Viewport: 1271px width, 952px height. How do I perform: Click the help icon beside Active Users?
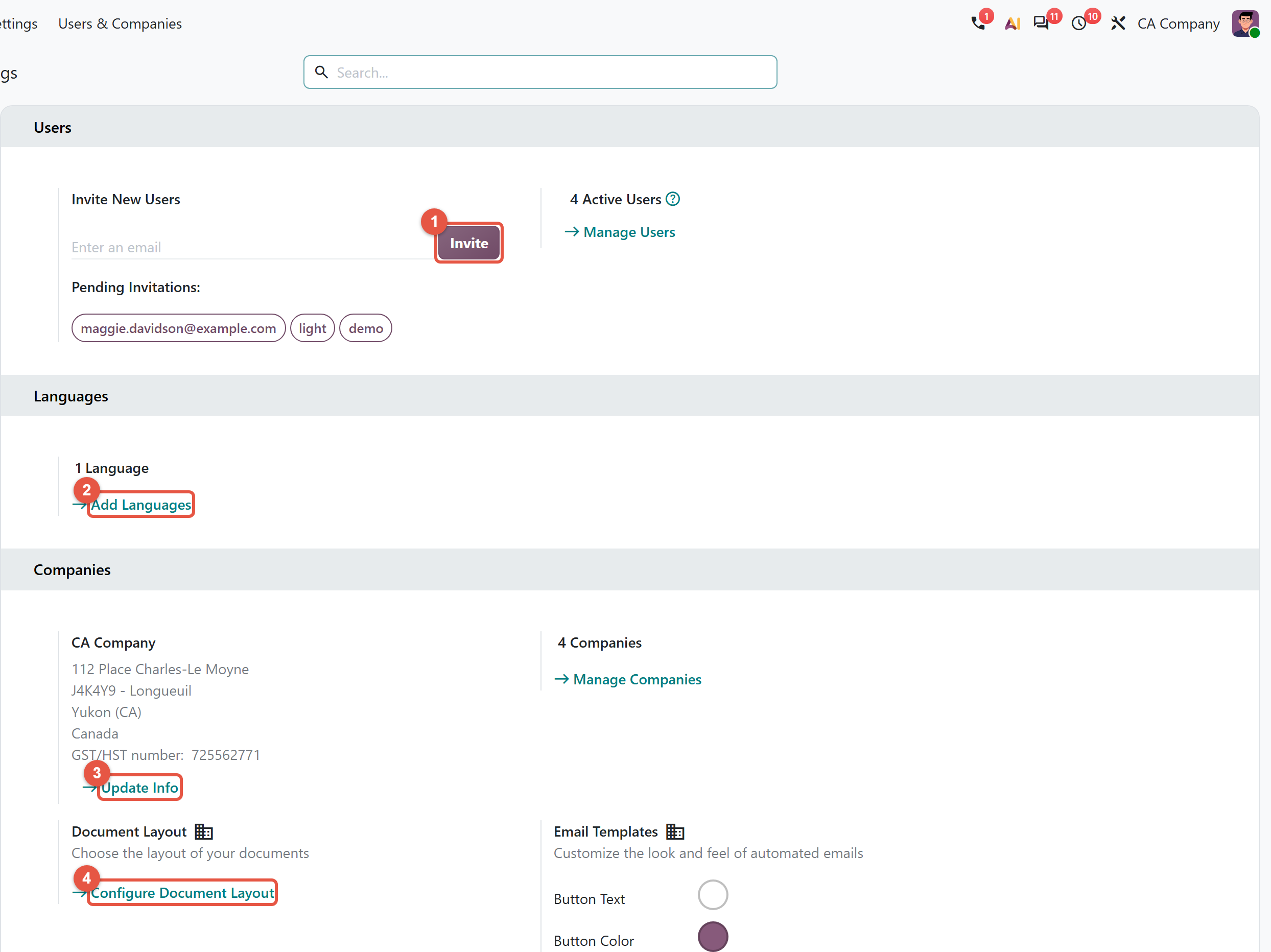point(673,199)
